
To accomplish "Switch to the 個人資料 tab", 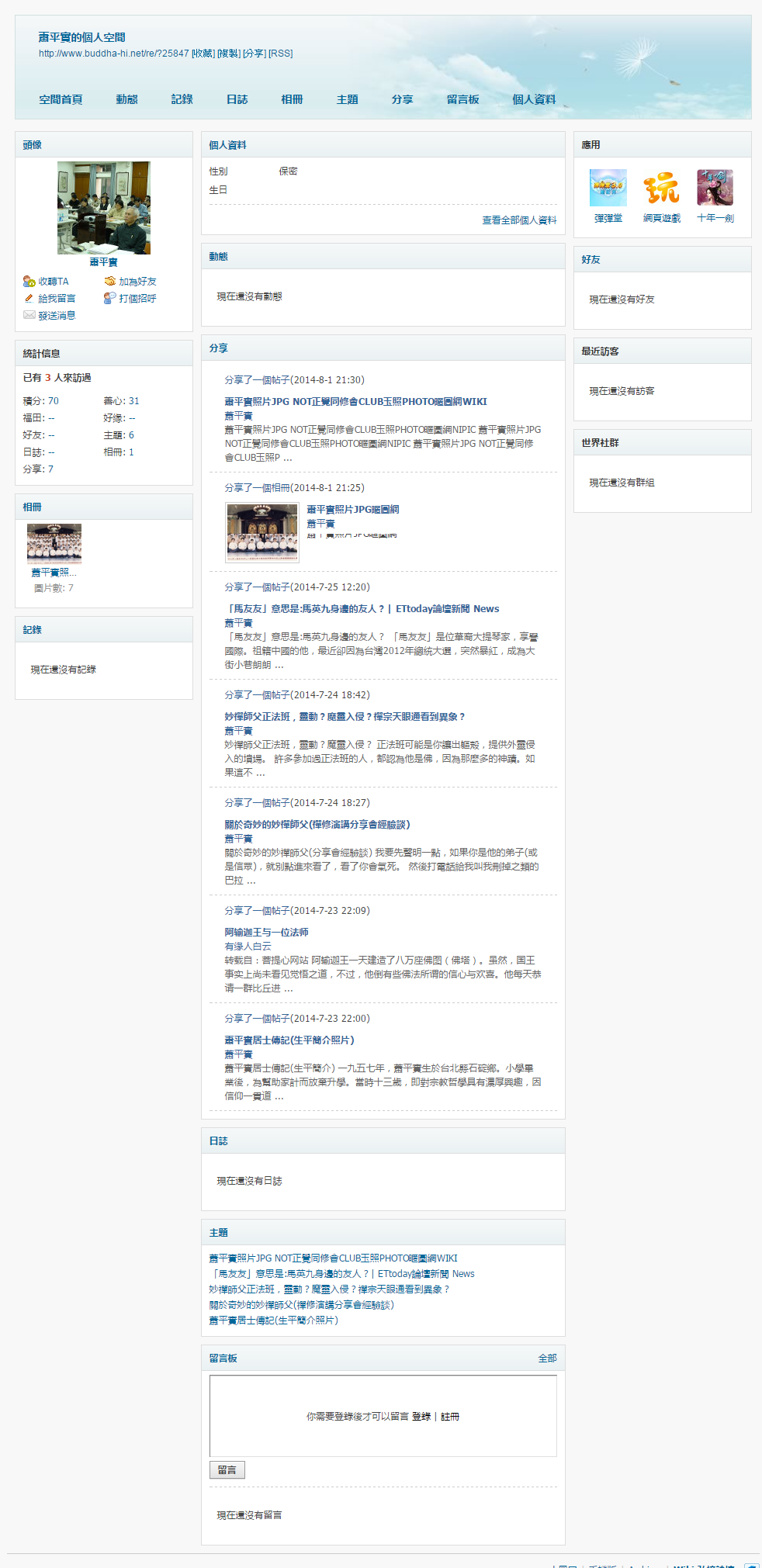I will (534, 99).
